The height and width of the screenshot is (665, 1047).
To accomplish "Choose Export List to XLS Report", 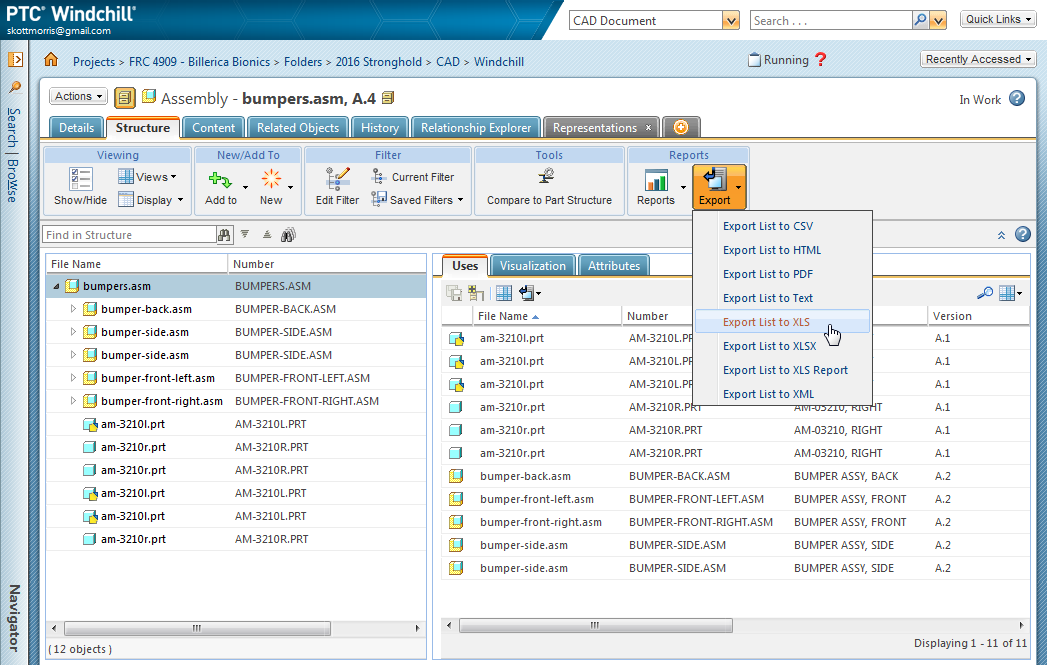I will pyautogui.click(x=785, y=370).
